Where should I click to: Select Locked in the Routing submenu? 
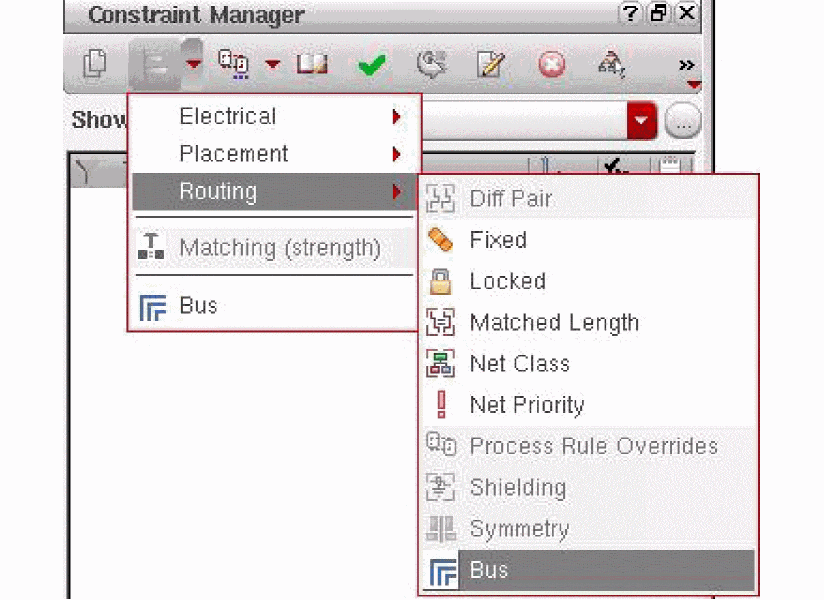(x=589, y=281)
